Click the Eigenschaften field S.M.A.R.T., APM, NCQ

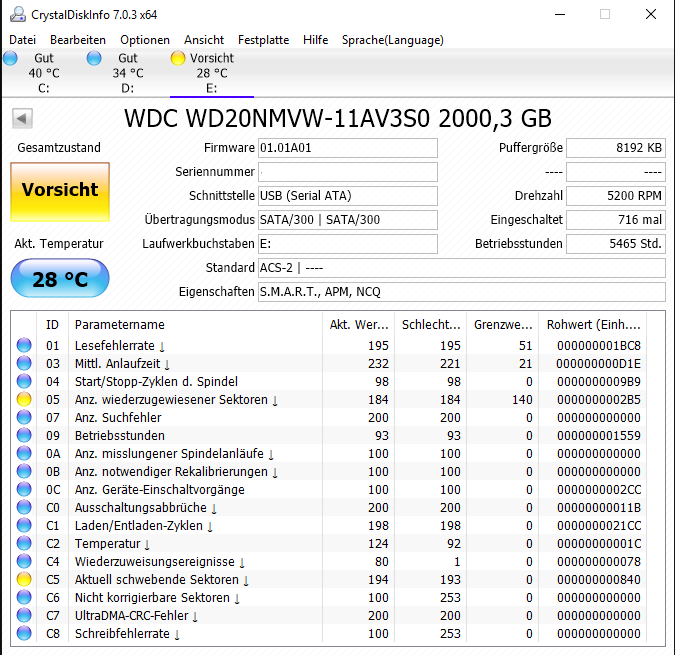click(x=461, y=292)
